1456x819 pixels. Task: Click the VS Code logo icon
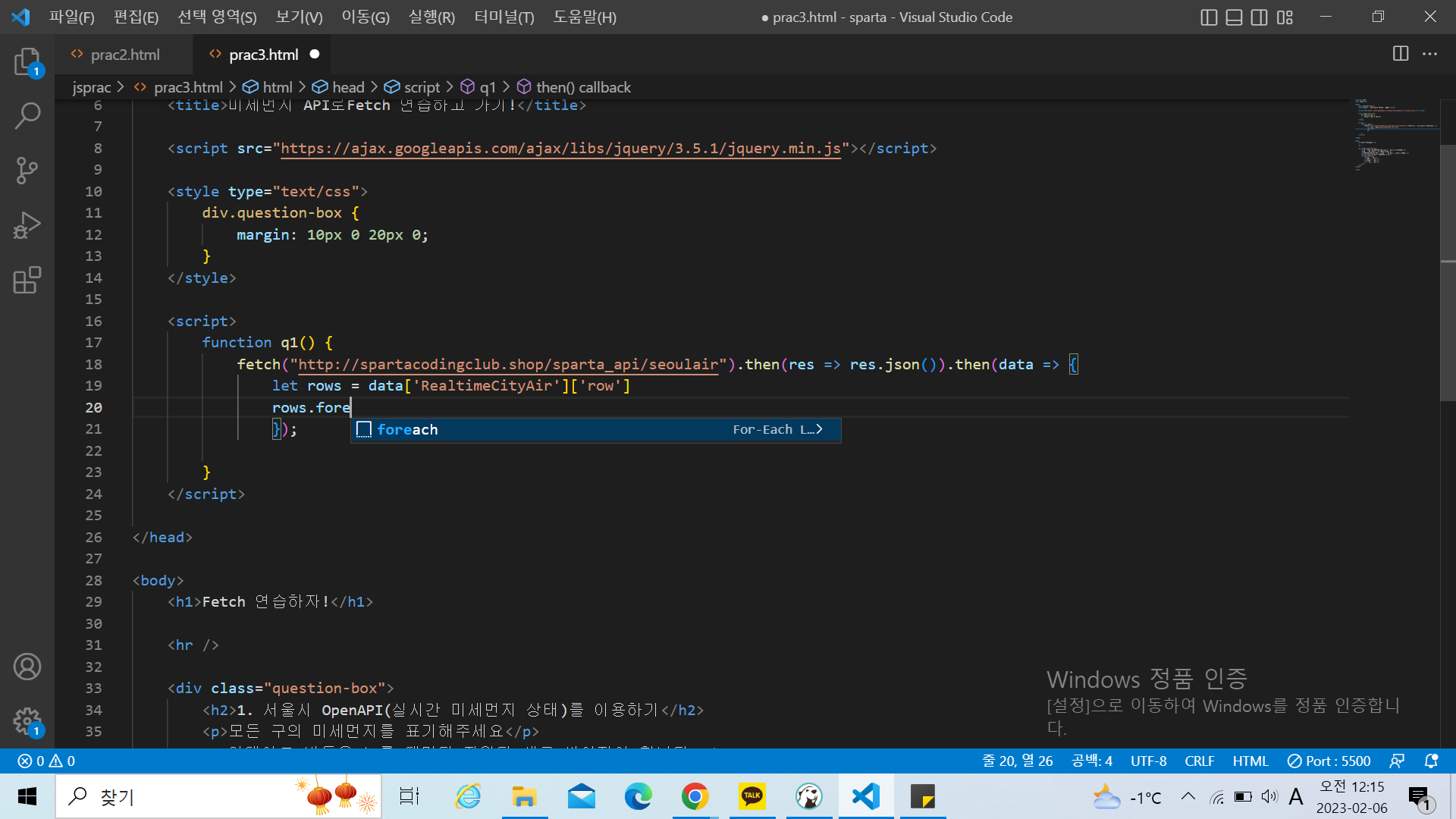point(21,17)
